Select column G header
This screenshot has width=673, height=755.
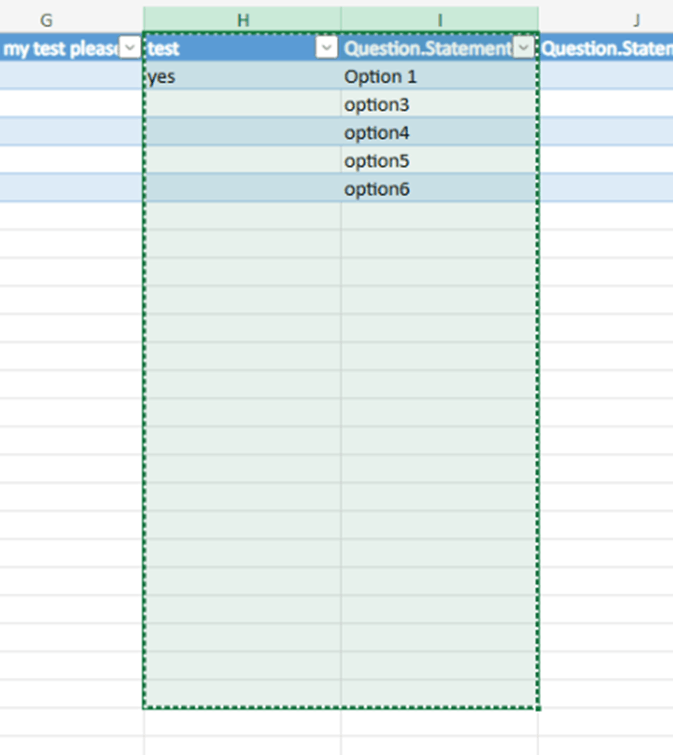pyautogui.click(x=71, y=20)
